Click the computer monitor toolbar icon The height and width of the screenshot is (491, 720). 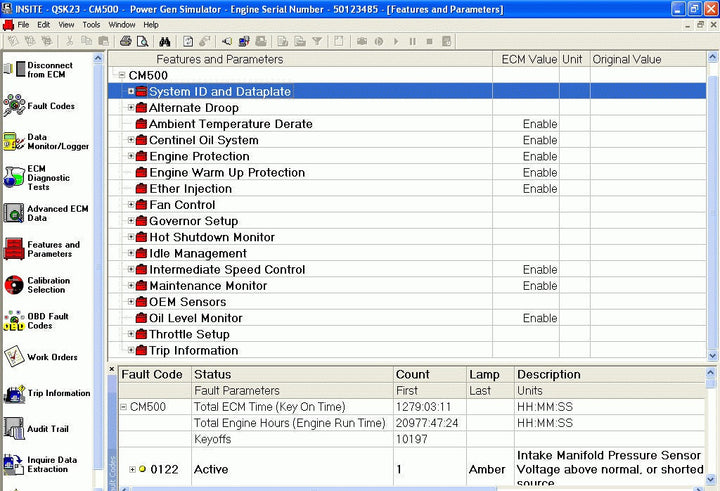244,41
